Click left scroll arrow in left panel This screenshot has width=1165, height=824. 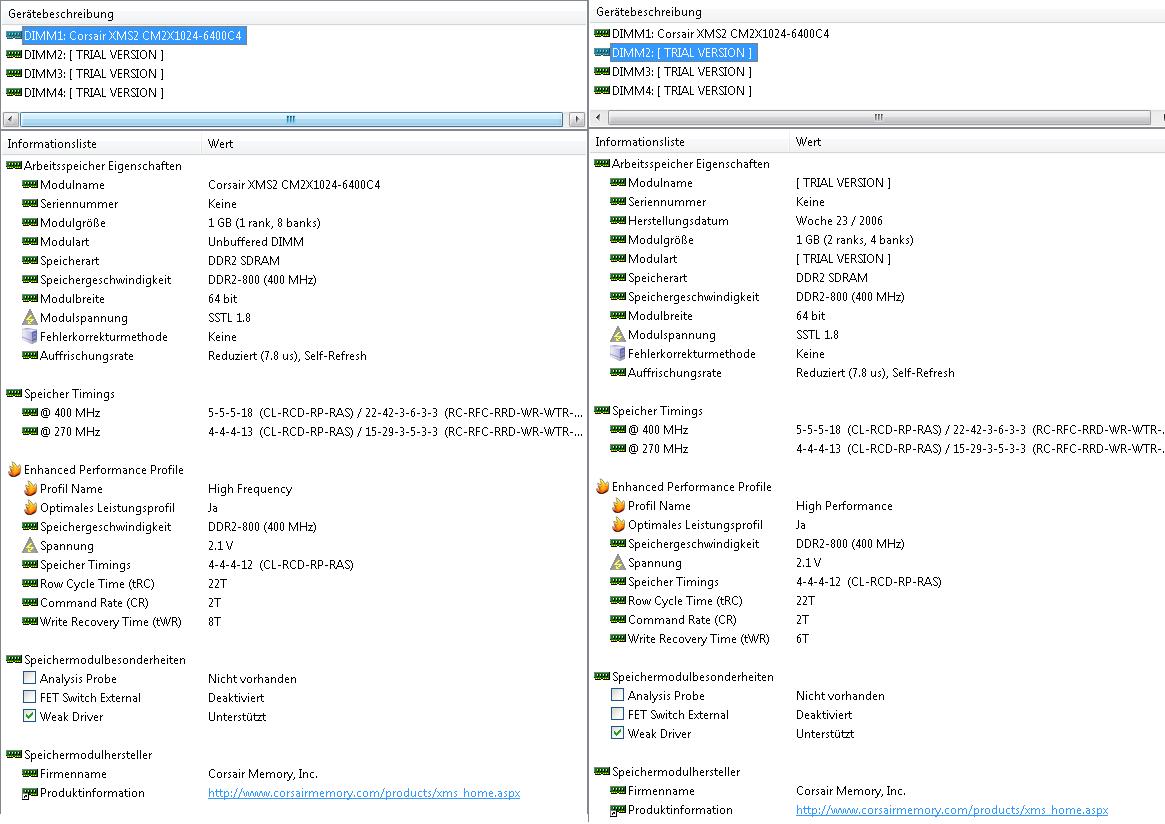point(10,119)
